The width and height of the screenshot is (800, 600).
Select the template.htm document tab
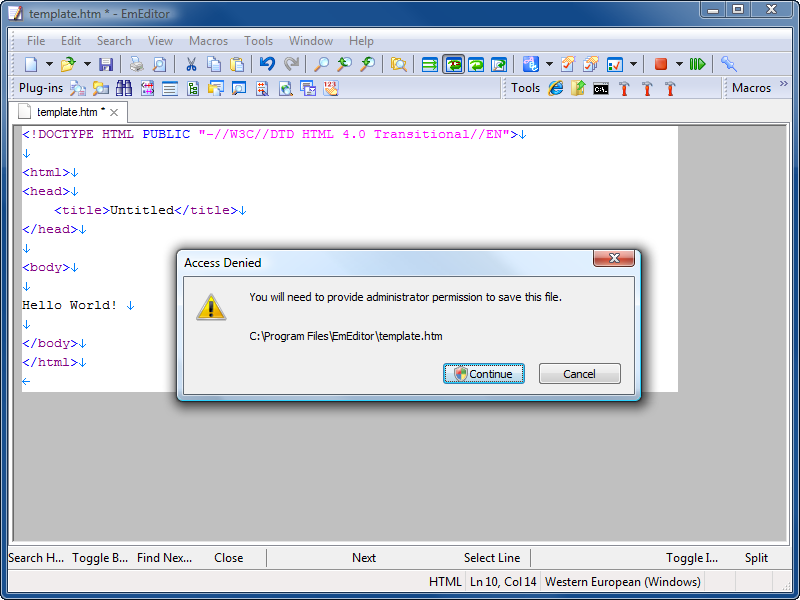68,112
